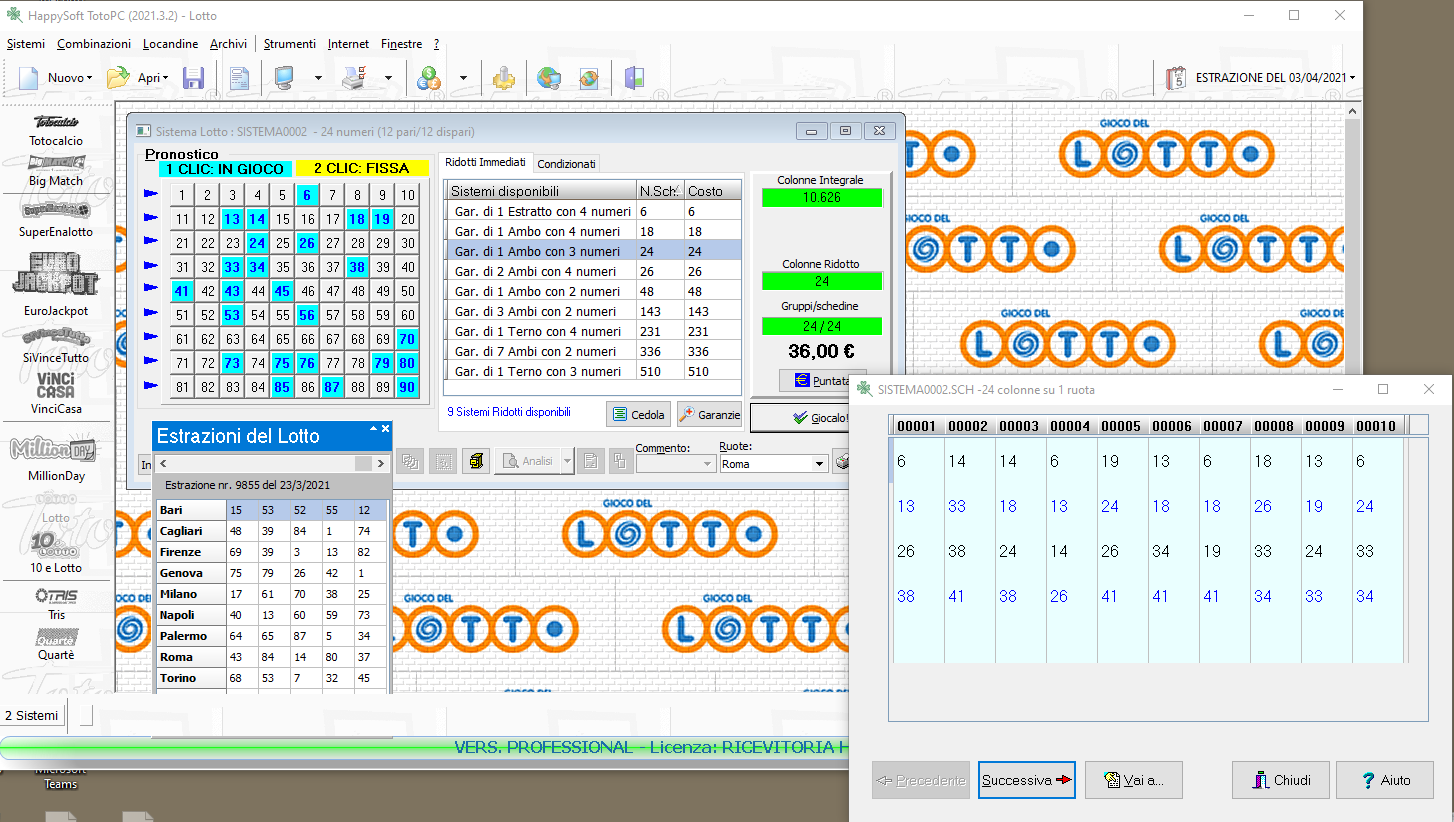1454x822 pixels.
Task: Click the Successiva button
Action: click(x=1026, y=780)
